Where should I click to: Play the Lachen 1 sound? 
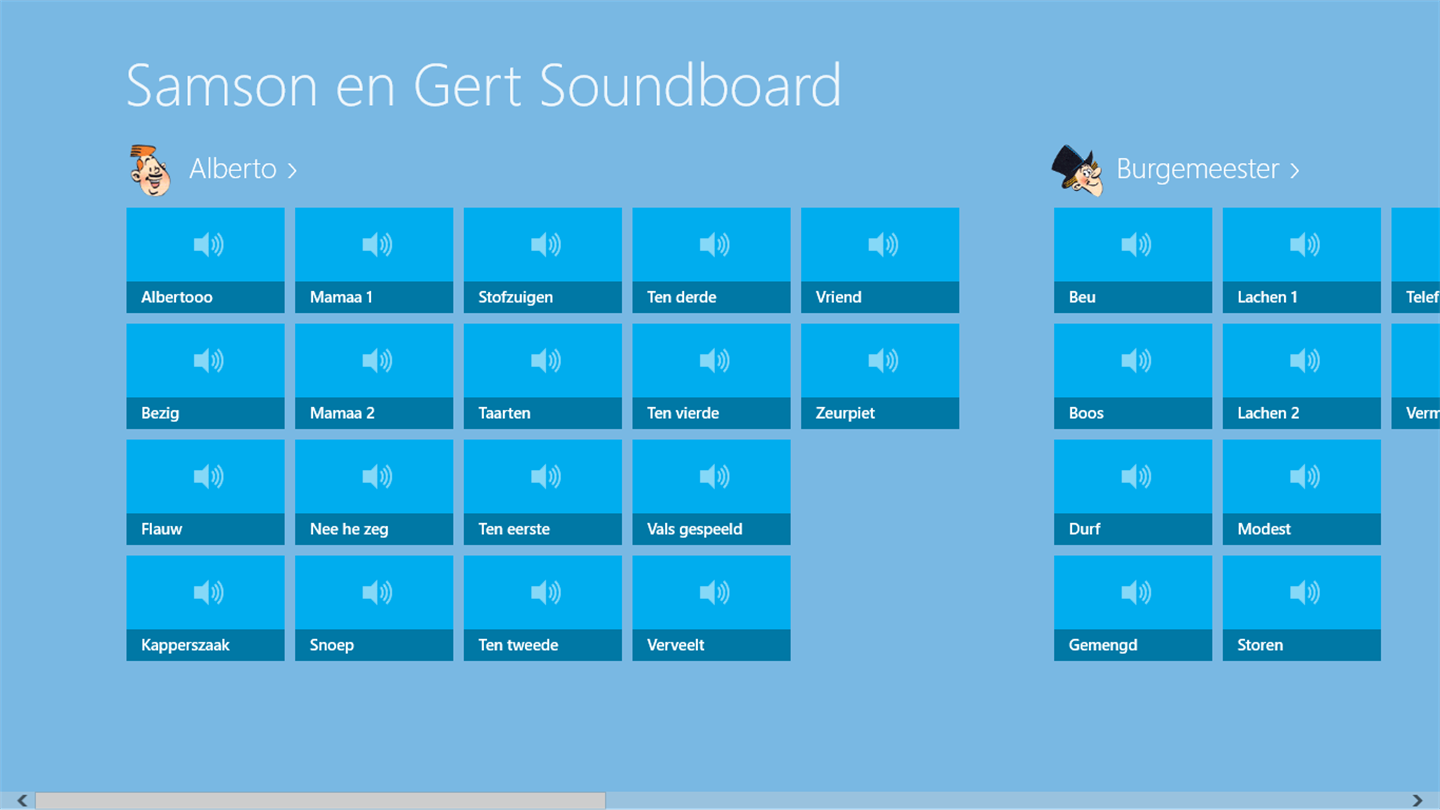point(1302,260)
